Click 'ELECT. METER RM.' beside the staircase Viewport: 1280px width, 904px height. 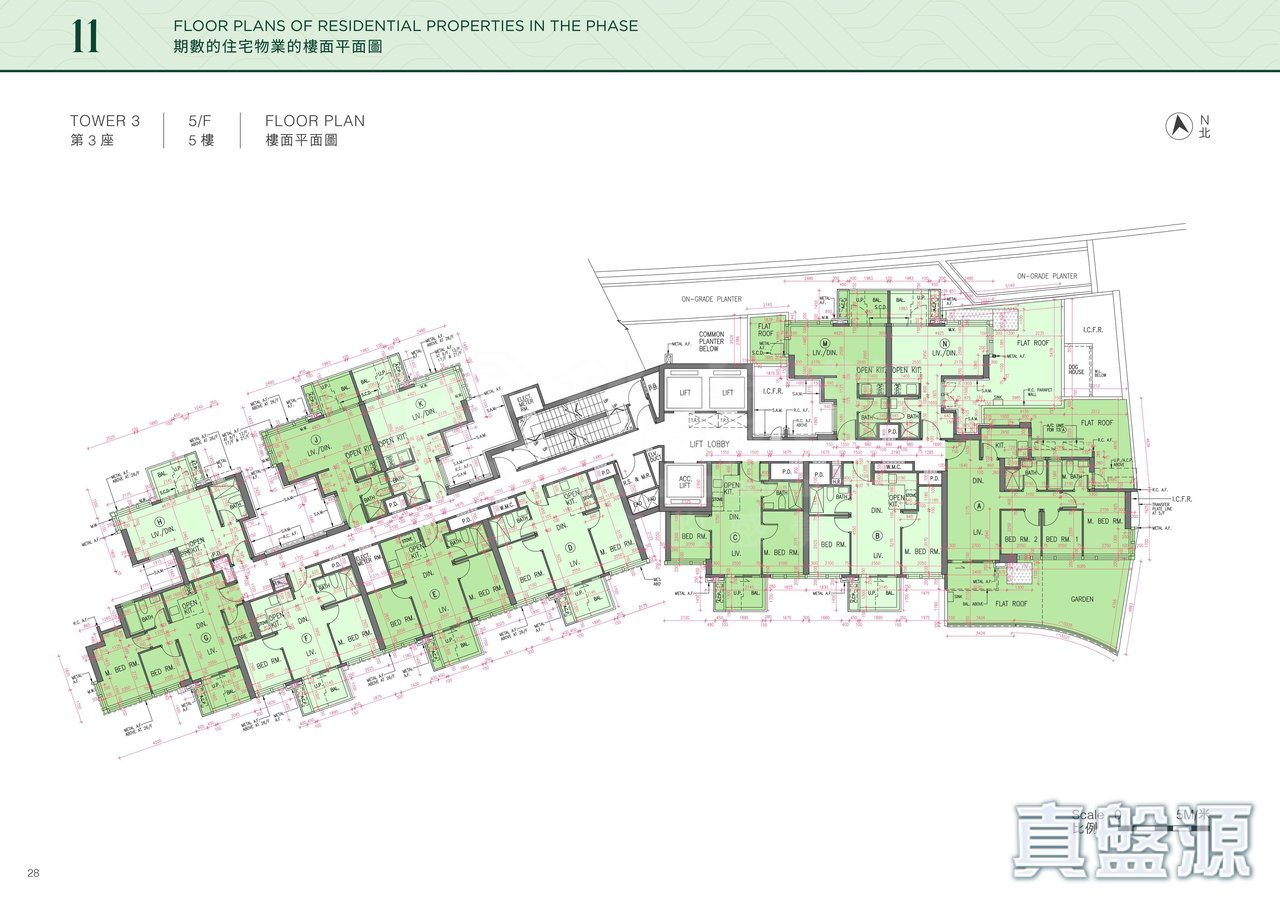[x=524, y=403]
